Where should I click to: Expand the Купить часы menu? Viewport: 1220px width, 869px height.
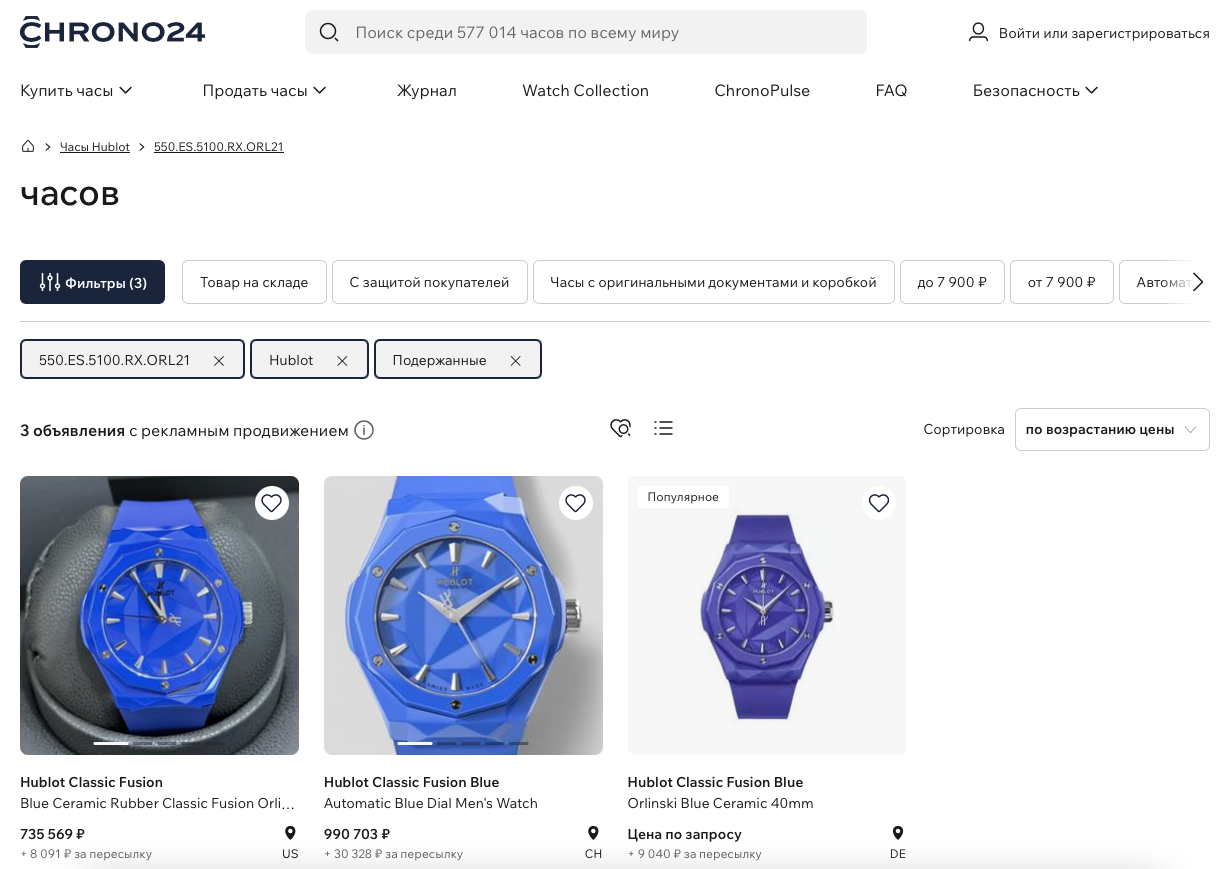point(77,91)
